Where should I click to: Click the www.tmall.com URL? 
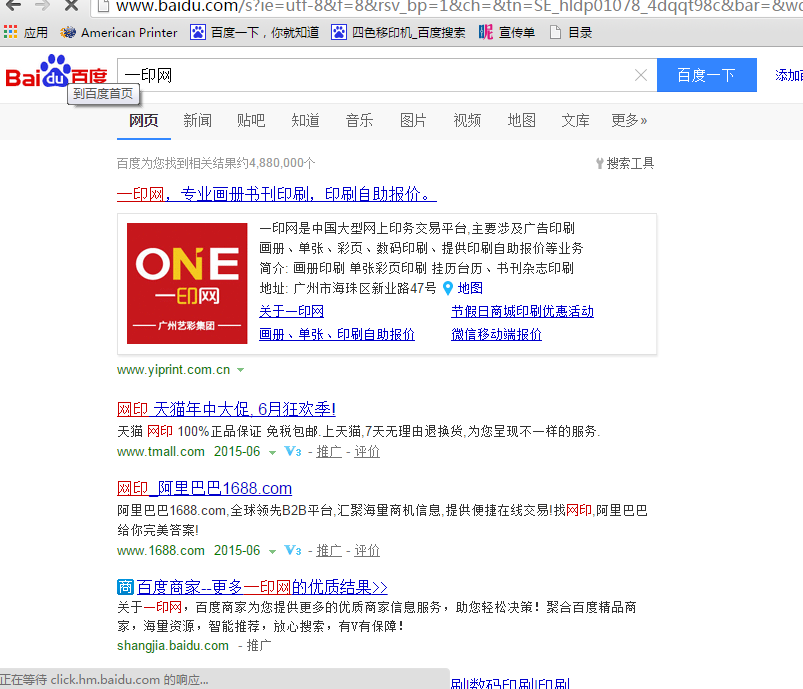[x=161, y=451]
